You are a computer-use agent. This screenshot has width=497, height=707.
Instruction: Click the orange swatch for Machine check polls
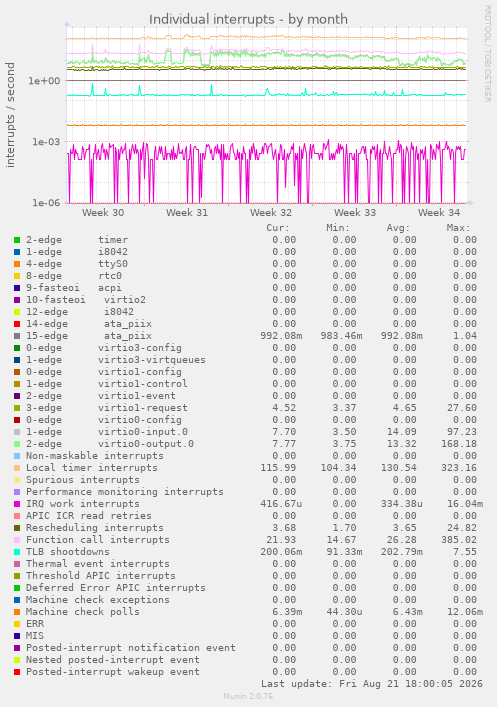click(17, 612)
